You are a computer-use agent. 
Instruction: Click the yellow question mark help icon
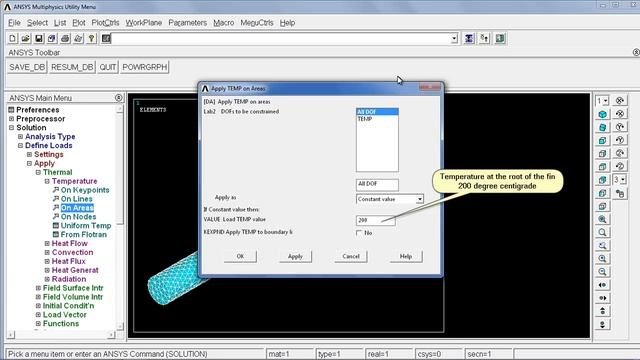pyautogui.click(x=91, y=38)
